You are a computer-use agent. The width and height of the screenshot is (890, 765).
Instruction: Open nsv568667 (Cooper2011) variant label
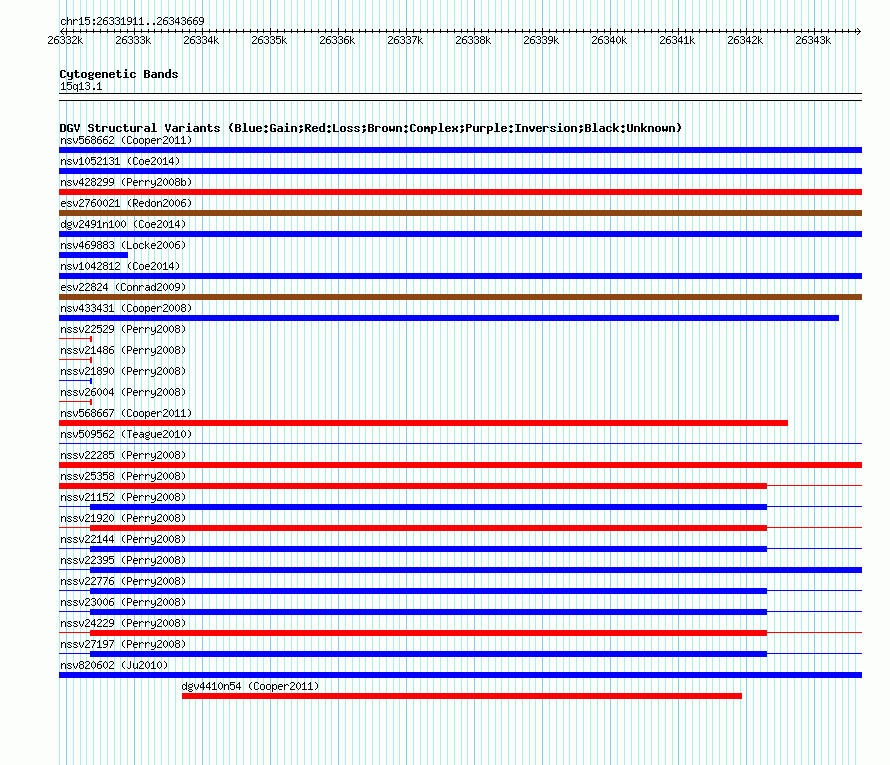pyautogui.click(x=126, y=413)
